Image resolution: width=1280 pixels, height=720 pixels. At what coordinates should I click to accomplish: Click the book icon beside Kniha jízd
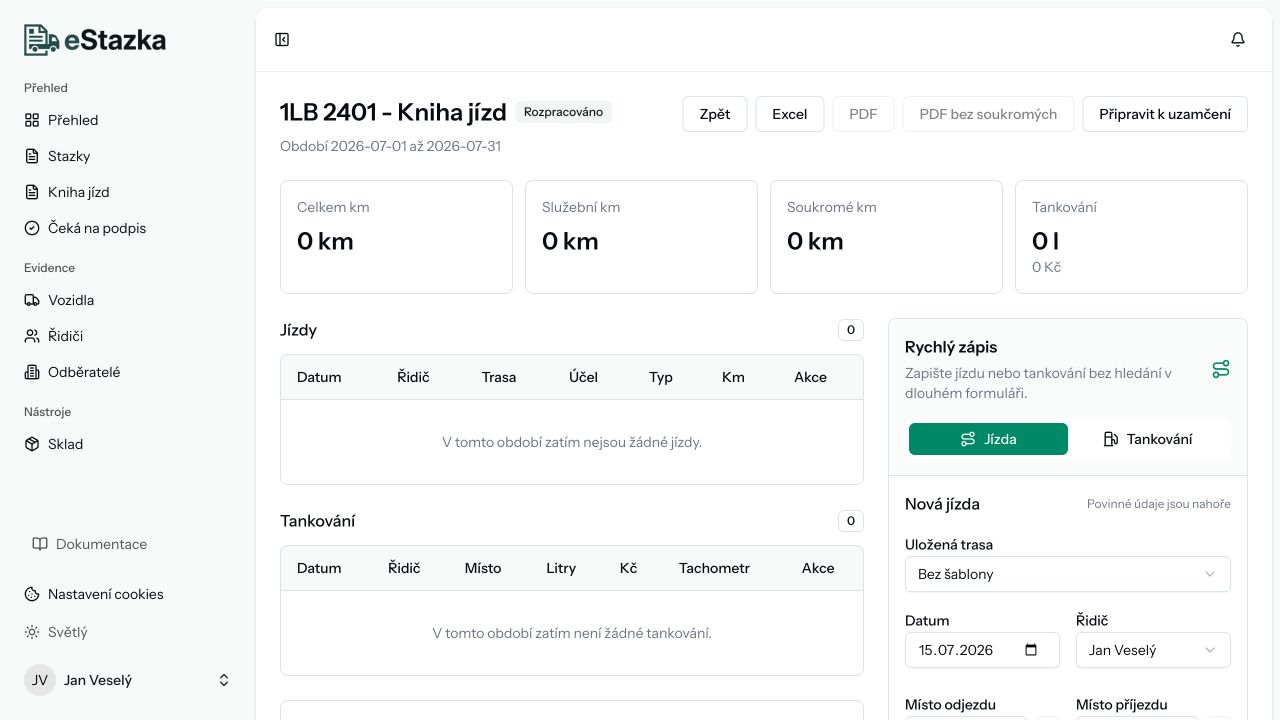tap(32, 192)
